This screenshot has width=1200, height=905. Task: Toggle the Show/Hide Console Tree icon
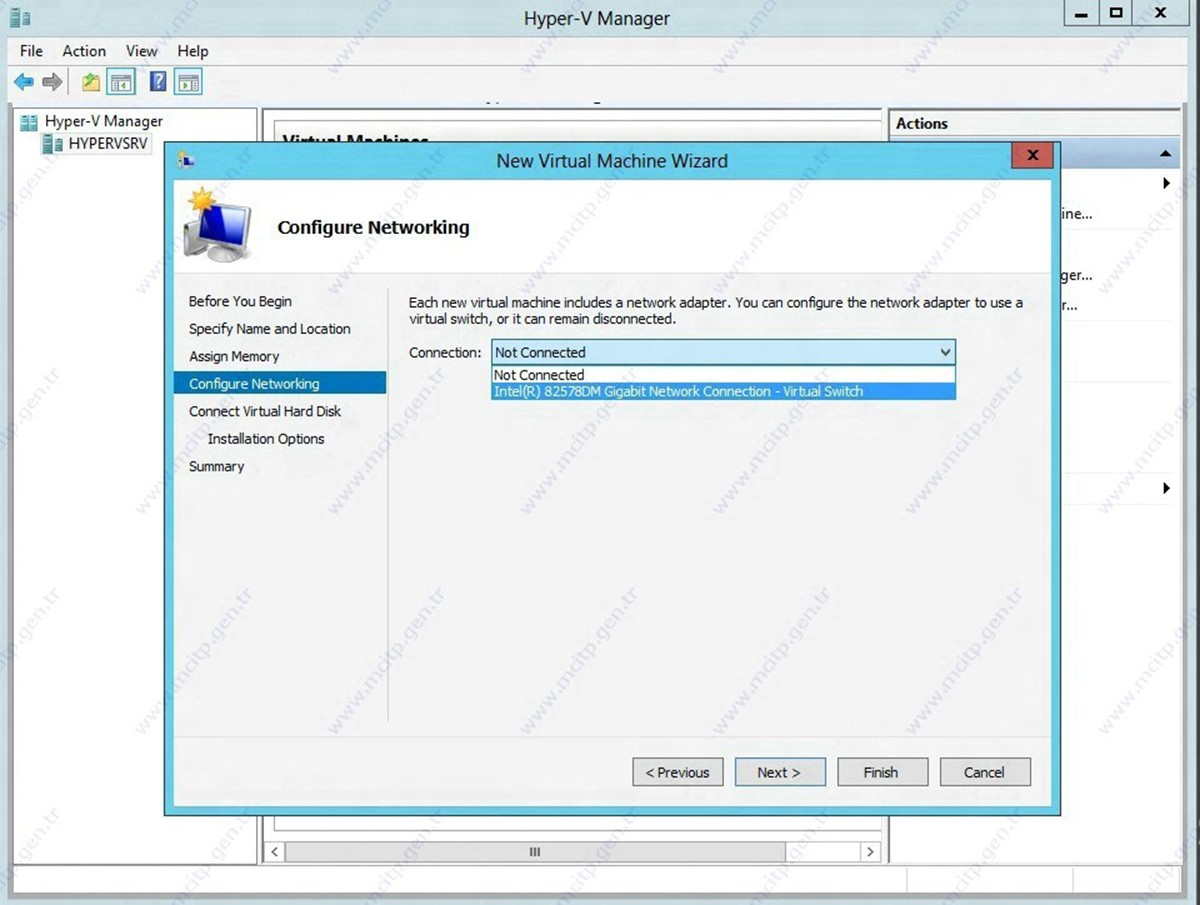tap(122, 82)
